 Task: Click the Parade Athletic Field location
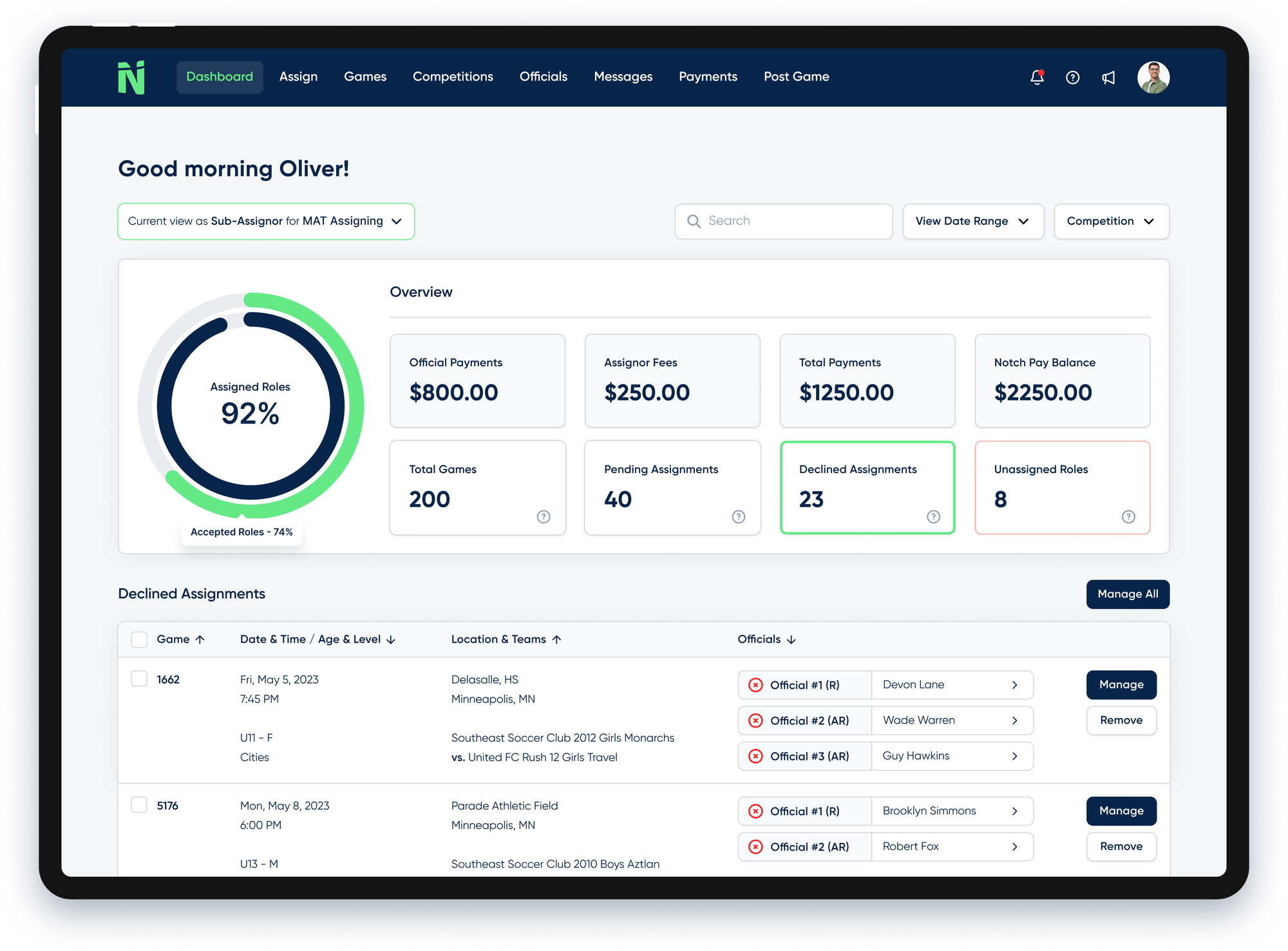(x=504, y=806)
